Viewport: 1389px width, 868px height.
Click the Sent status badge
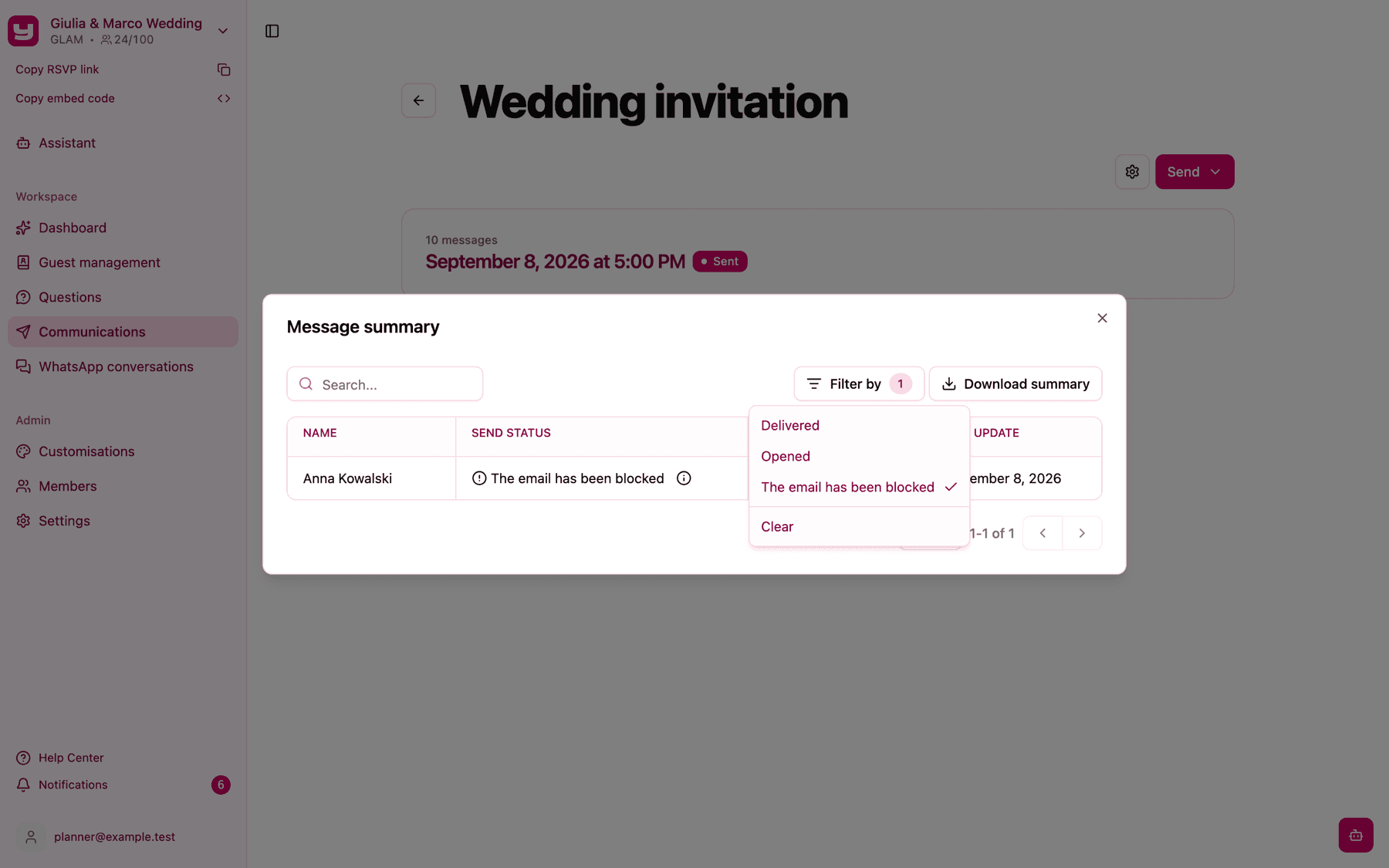coord(720,262)
